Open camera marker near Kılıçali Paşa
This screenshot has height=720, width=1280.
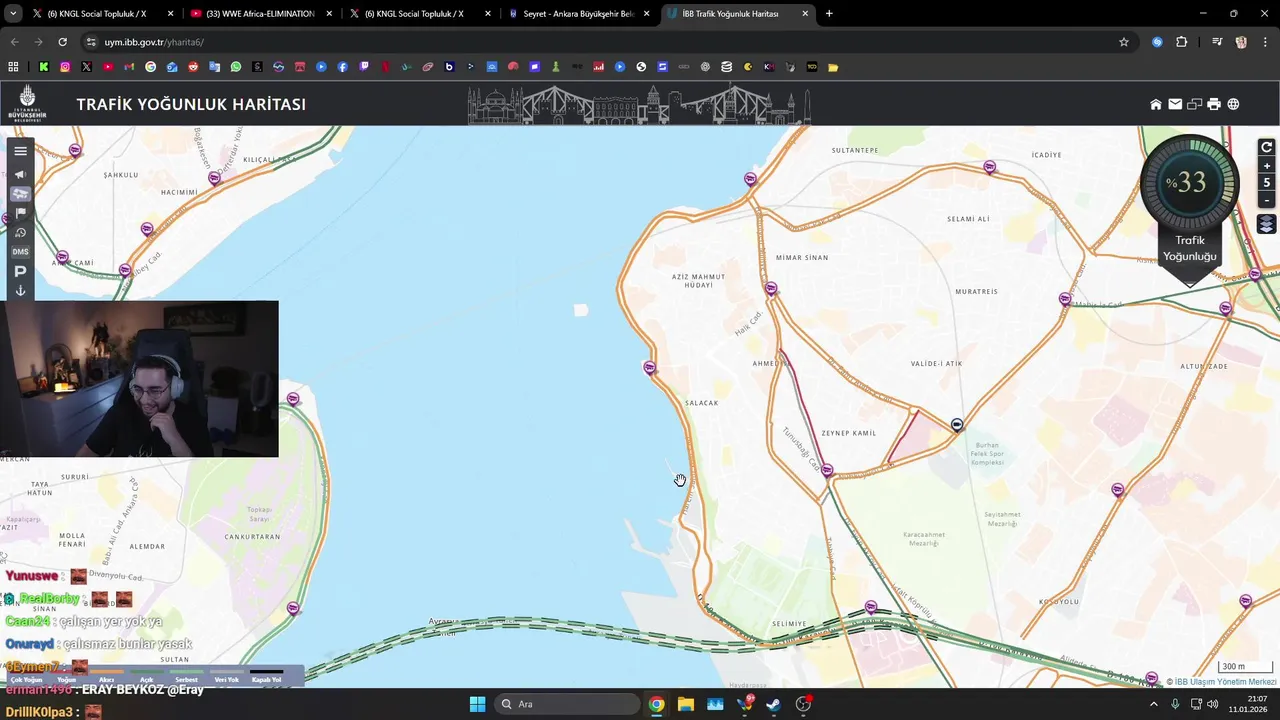214,178
